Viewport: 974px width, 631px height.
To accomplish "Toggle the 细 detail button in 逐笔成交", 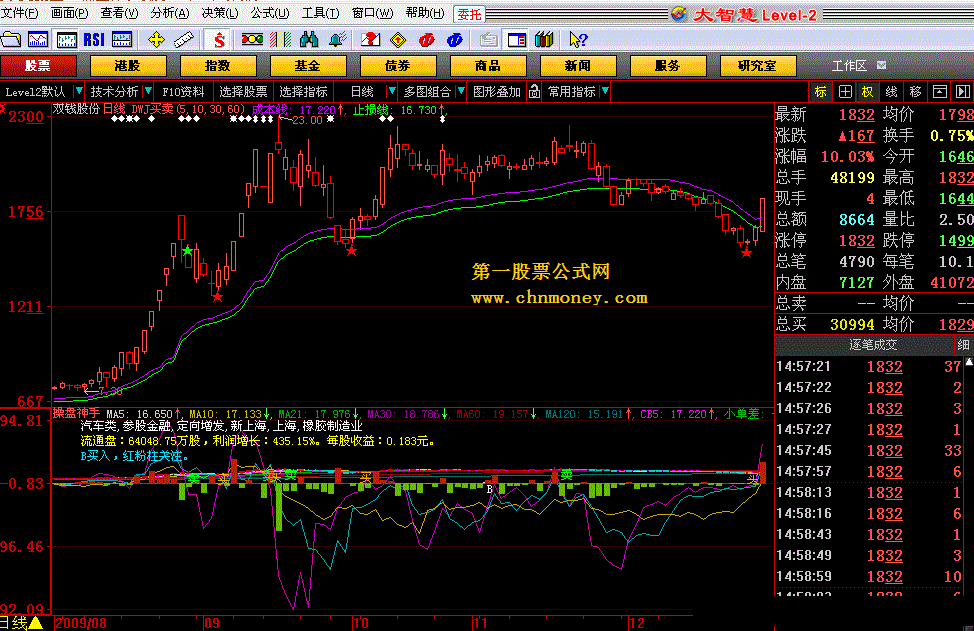I will click(963, 345).
